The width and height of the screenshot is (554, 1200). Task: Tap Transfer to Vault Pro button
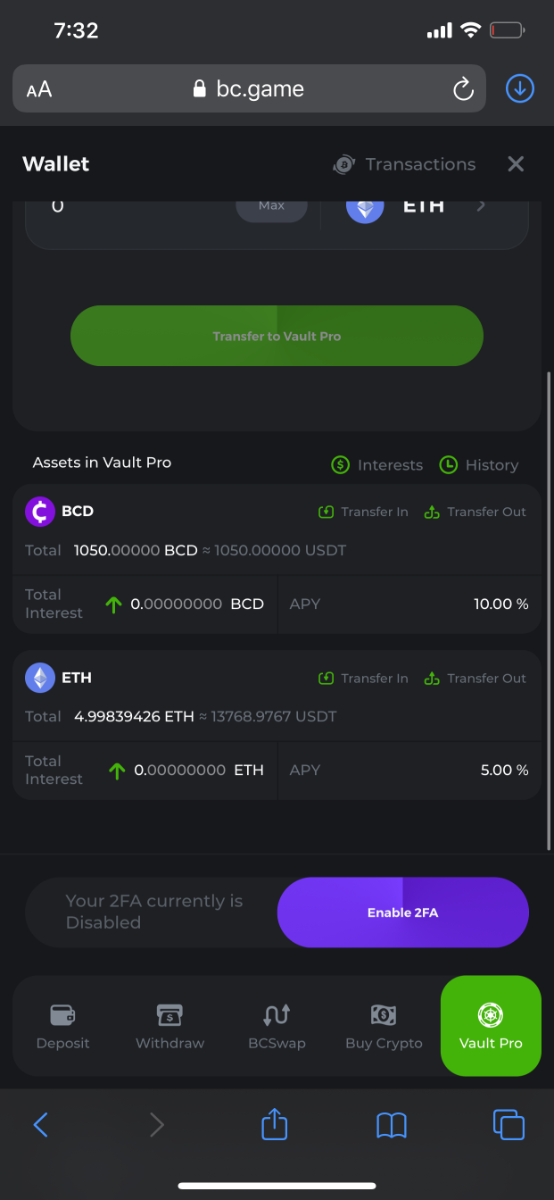click(277, 336)
